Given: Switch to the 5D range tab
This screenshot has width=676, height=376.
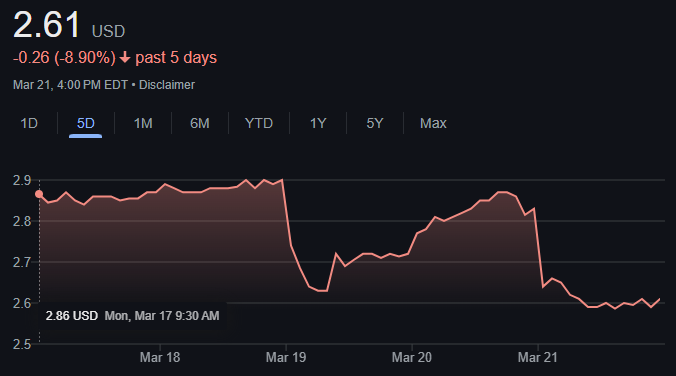Looking at the screenshot, I should pos(85,124).
